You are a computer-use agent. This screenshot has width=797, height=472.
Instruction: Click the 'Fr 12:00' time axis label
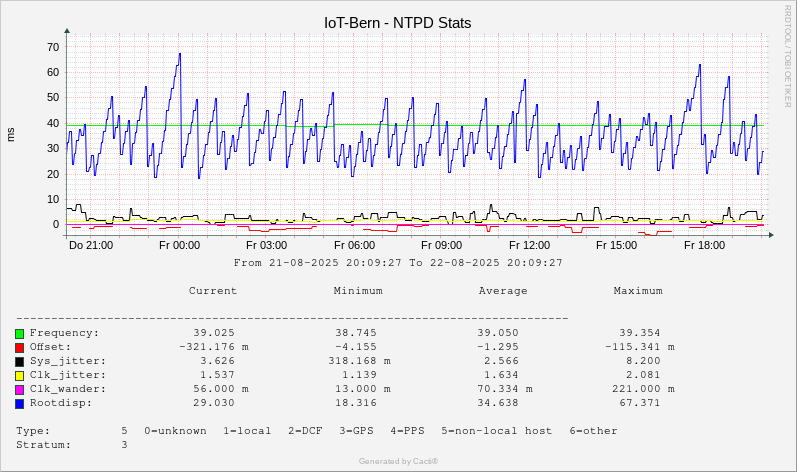(x=530, y=245)
